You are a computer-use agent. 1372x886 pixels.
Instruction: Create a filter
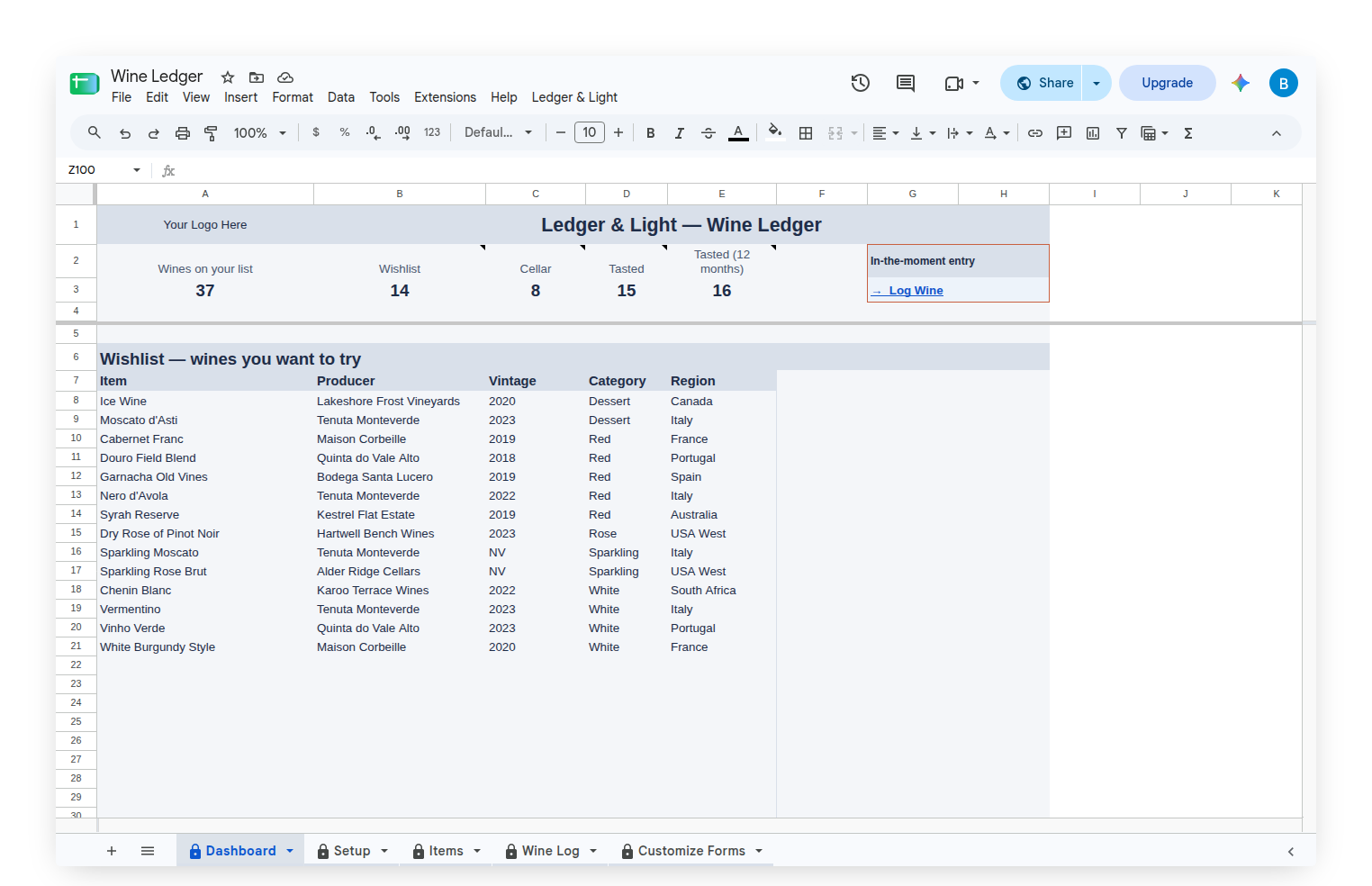pyautogui.click(x=1122, y=133)
